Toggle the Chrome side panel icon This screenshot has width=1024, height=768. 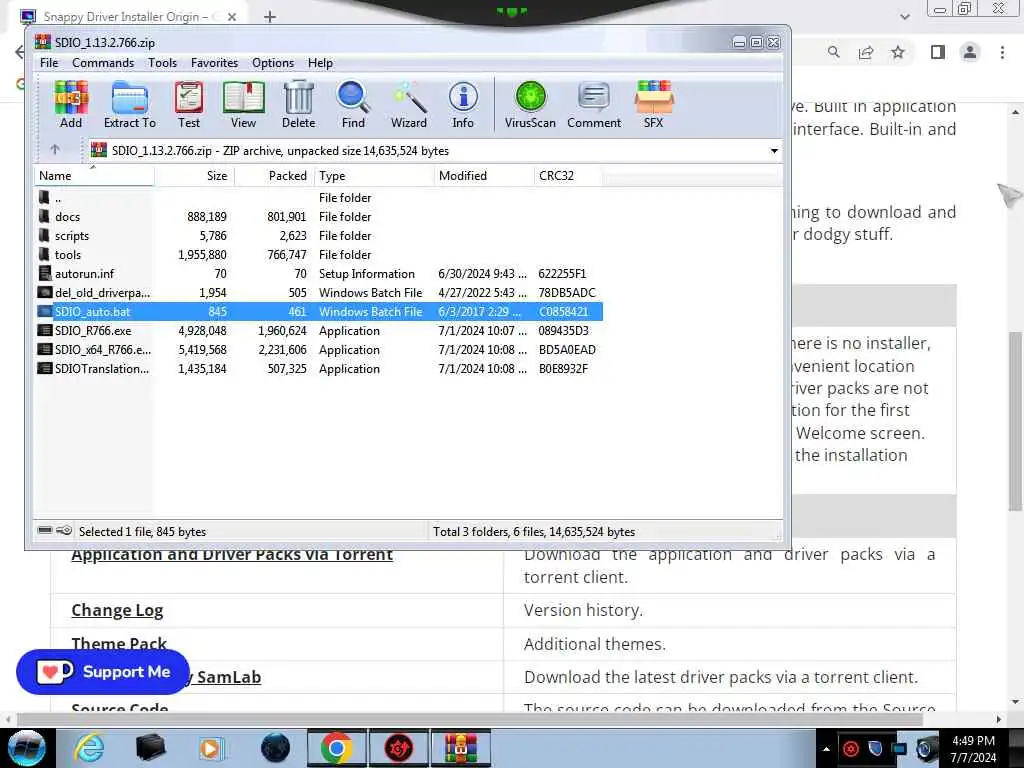click(938, 52)
